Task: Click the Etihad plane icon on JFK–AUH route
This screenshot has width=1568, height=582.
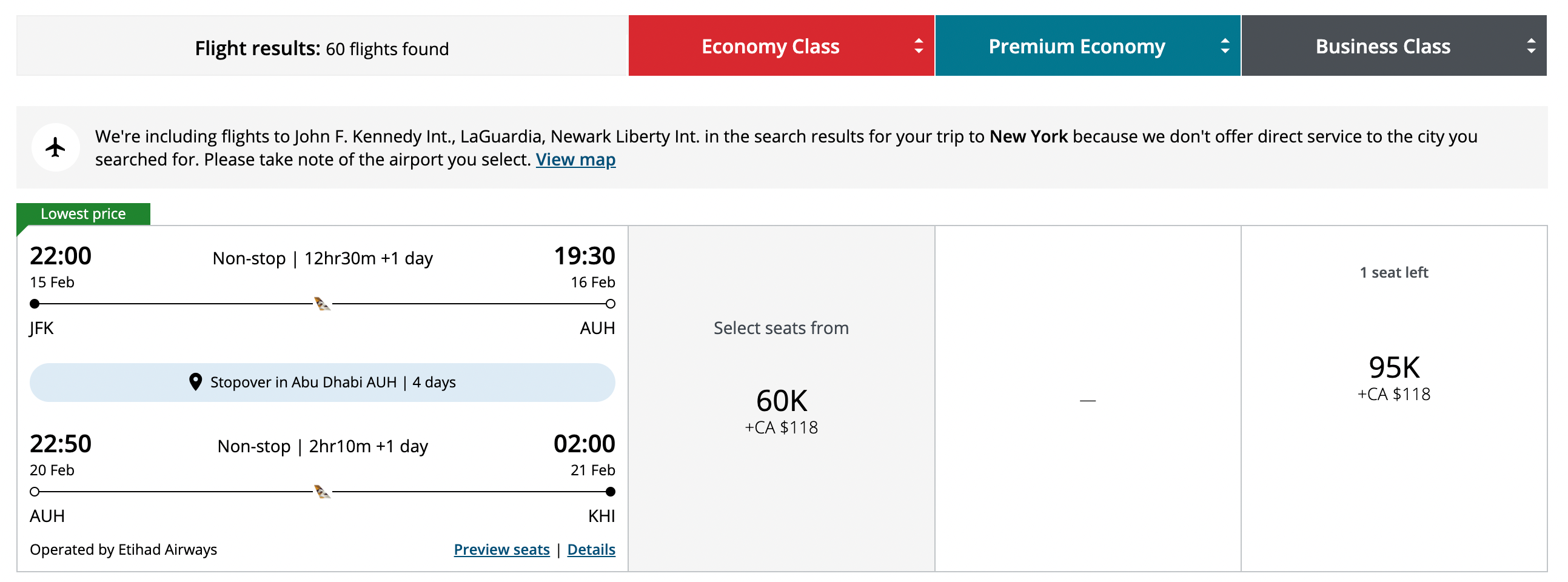Action: coord(322,303)
